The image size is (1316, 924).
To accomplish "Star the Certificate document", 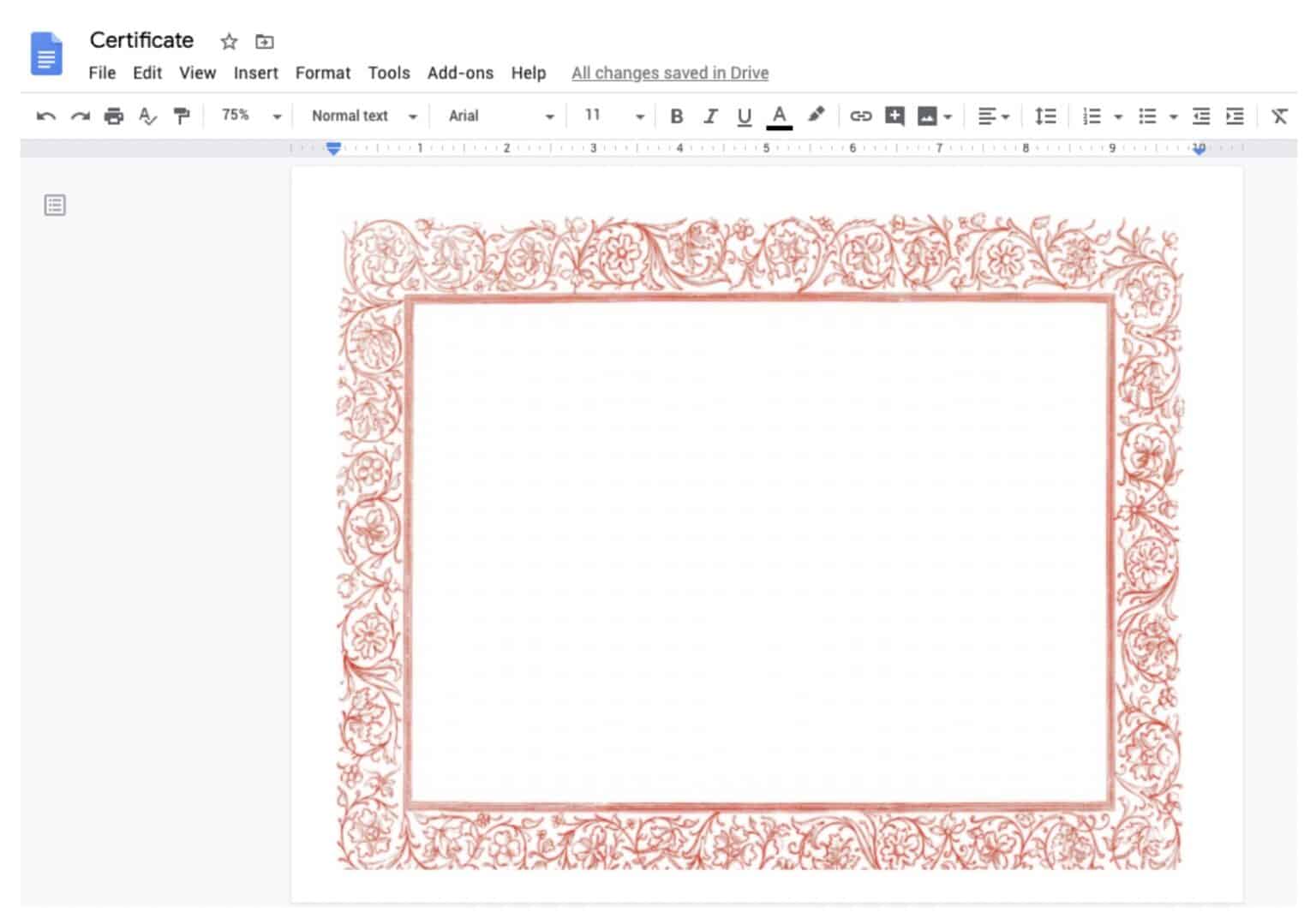I will point(229,41).
